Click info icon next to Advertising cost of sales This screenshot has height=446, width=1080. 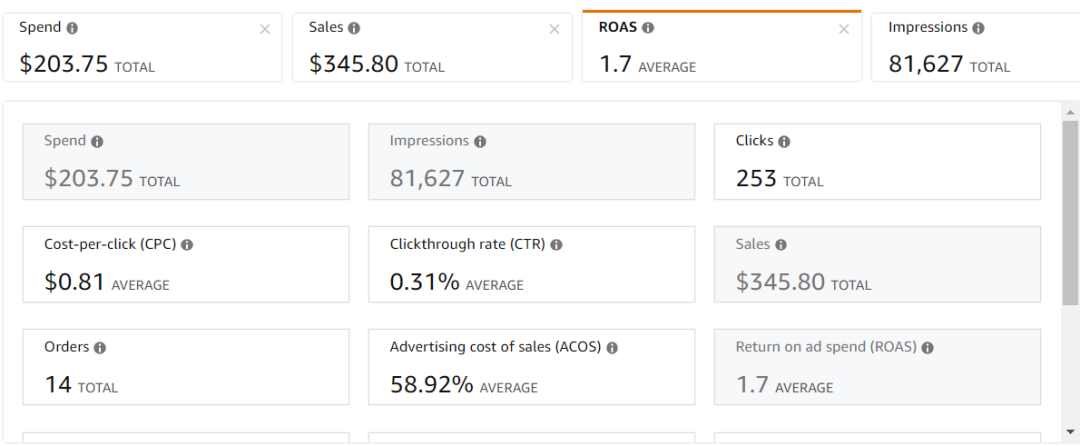(x=612, y=348)
